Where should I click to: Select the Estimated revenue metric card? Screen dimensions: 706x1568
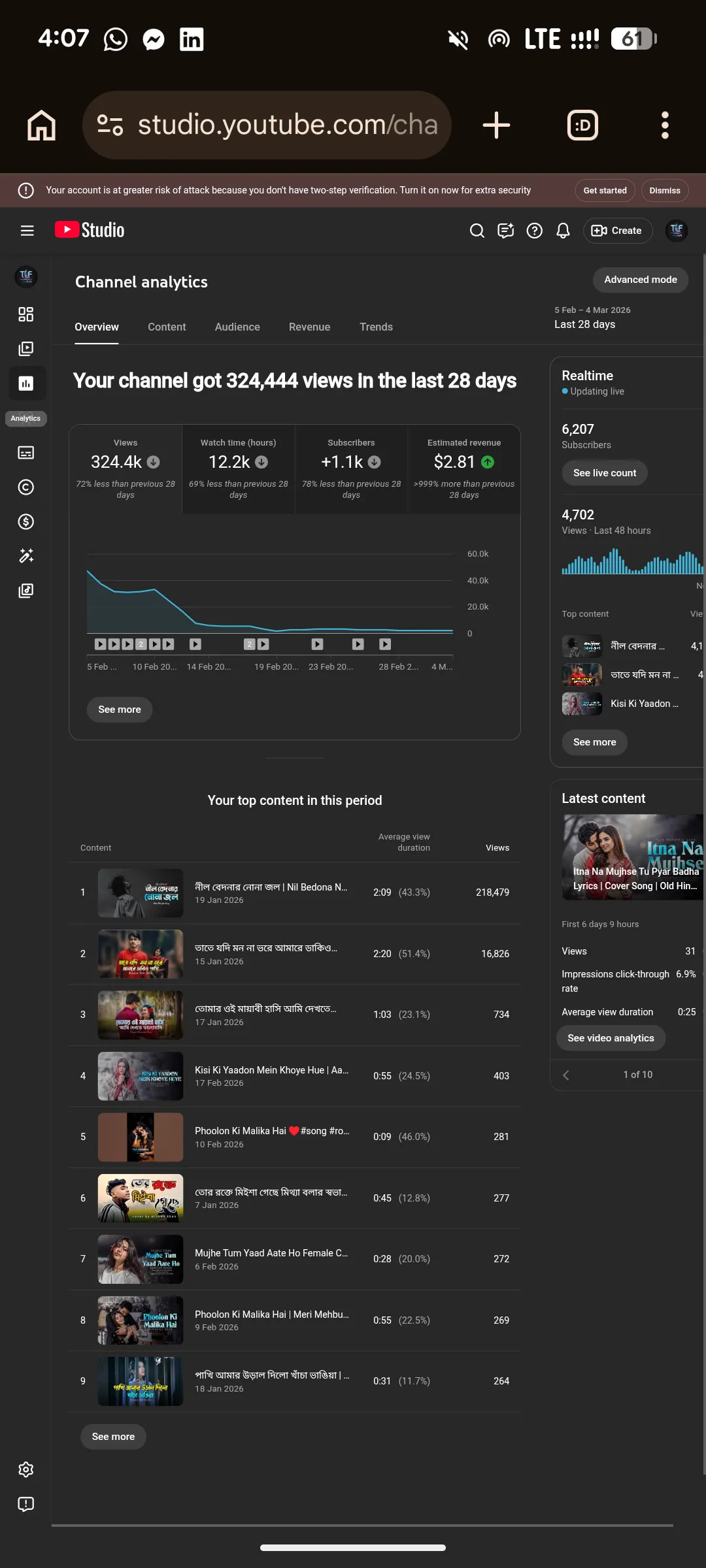464,468
